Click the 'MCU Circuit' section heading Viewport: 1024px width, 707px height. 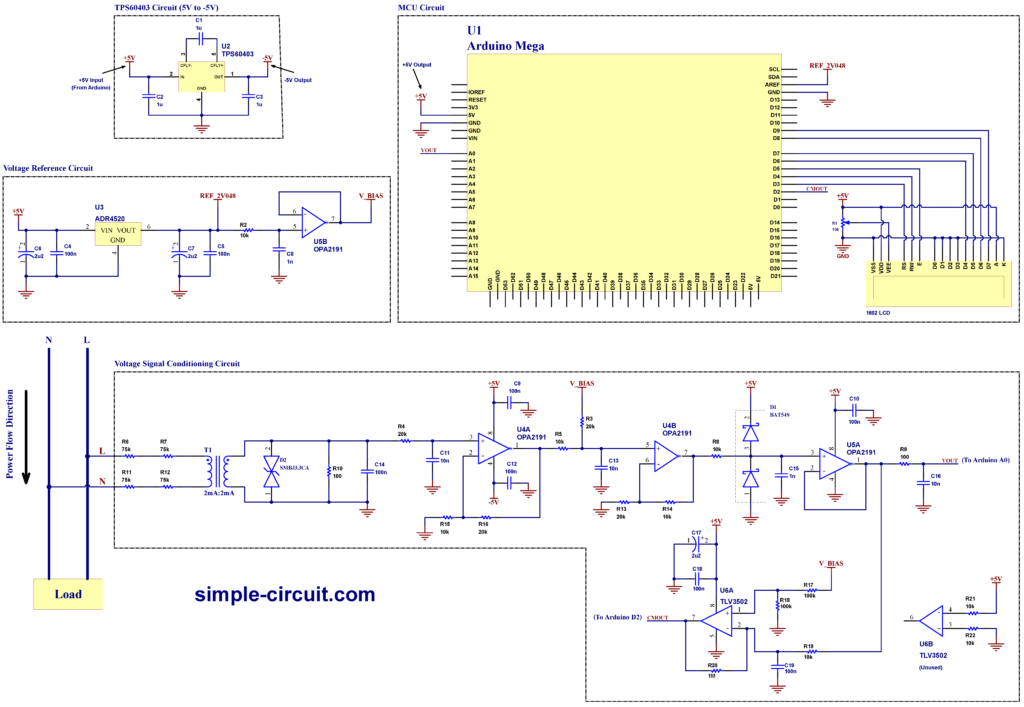[421, 7]
